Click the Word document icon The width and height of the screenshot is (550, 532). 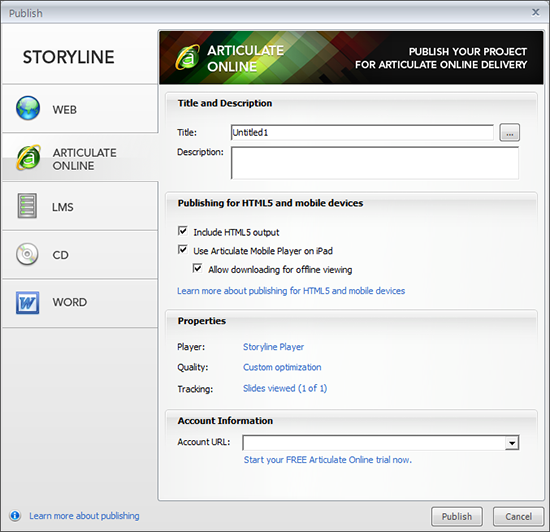point(27,303)
